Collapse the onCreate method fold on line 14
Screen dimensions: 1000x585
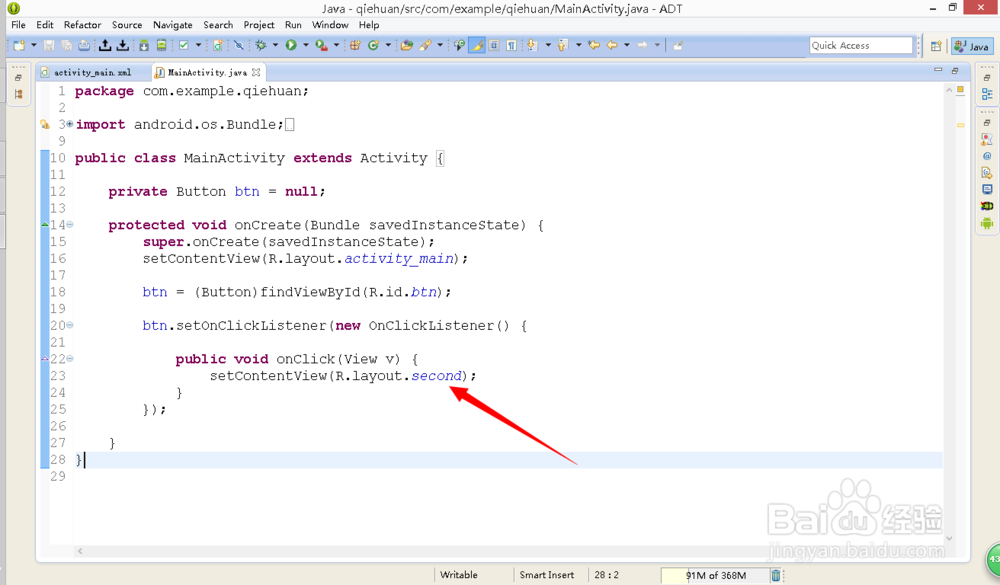70,225
